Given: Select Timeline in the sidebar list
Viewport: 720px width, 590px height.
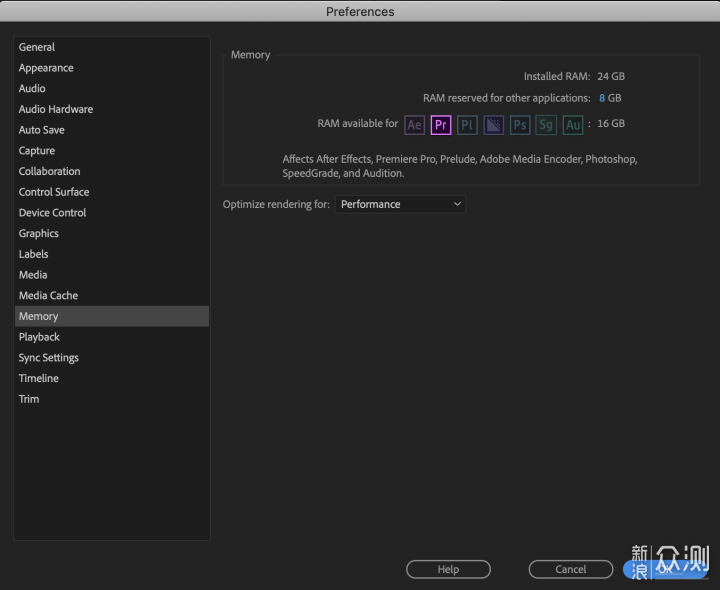Looking at the screenshot, I should [x=112, y=378].
